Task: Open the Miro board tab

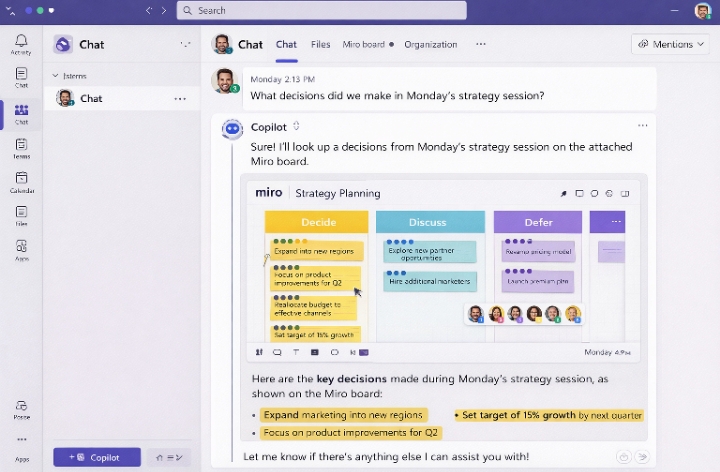Action: tap(364, 44)
